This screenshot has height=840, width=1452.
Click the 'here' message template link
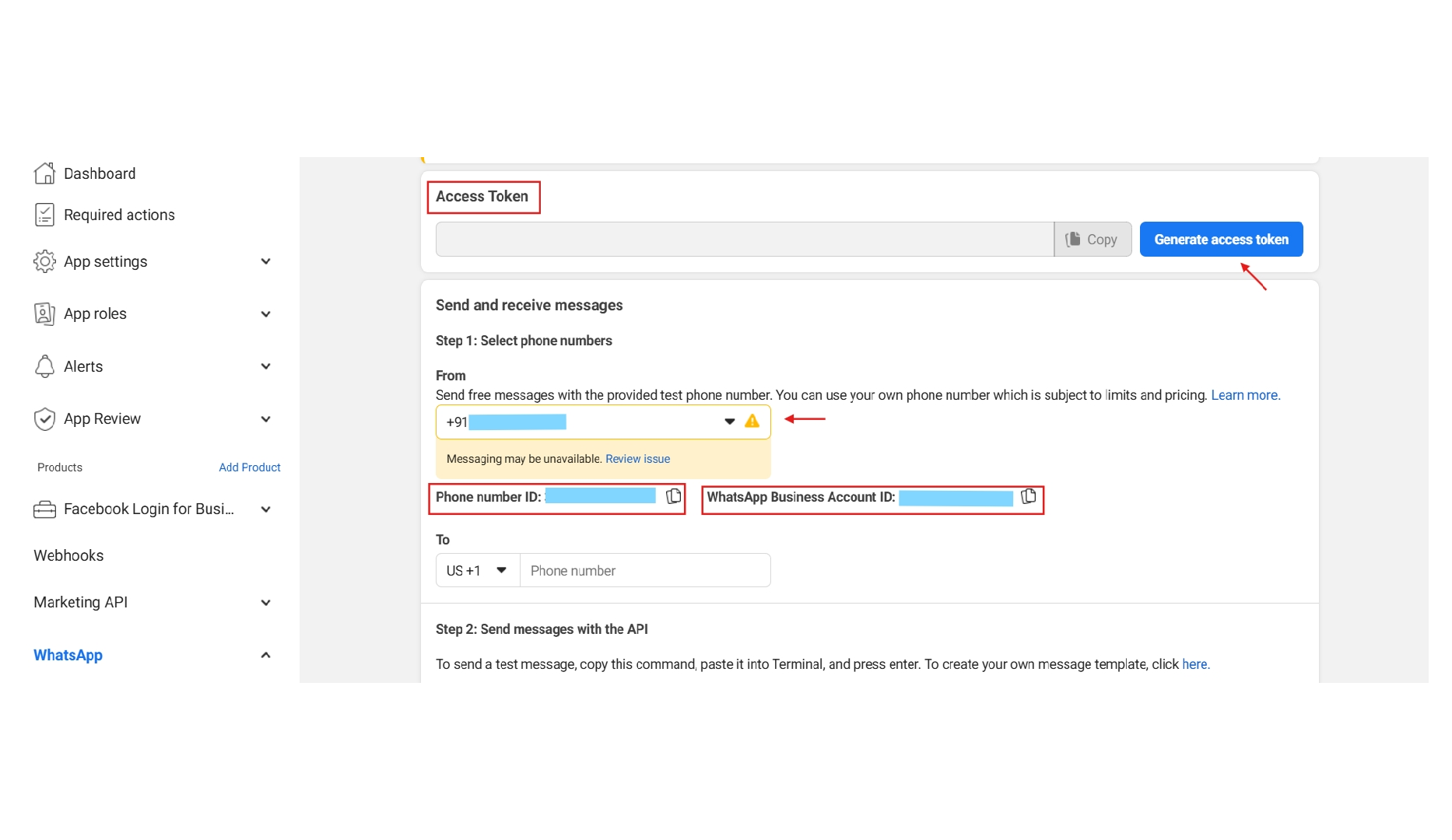pyautogui.click(x=1195, y=664)
